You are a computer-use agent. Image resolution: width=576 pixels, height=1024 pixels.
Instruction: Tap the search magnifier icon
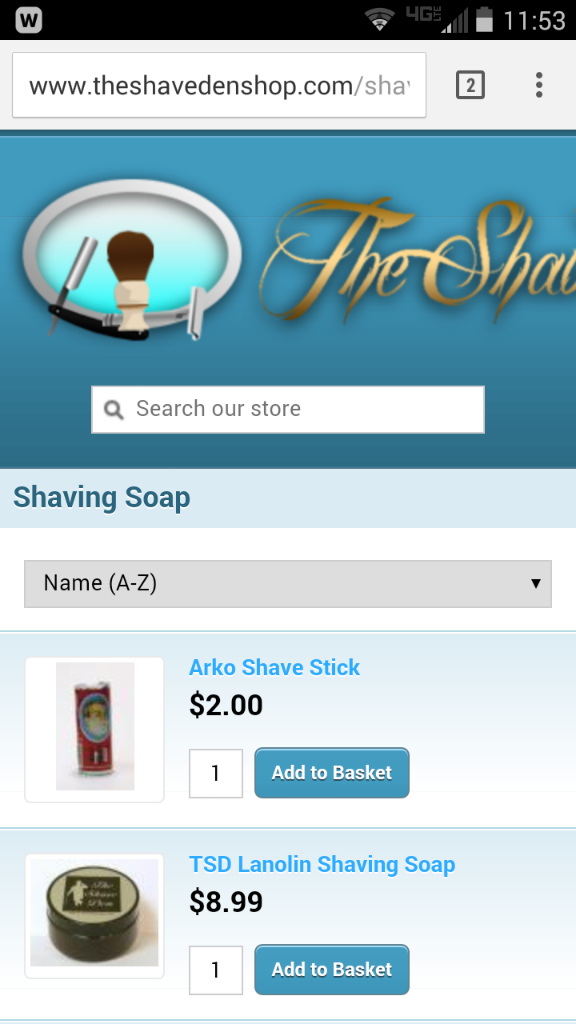[x=114, y=410]
